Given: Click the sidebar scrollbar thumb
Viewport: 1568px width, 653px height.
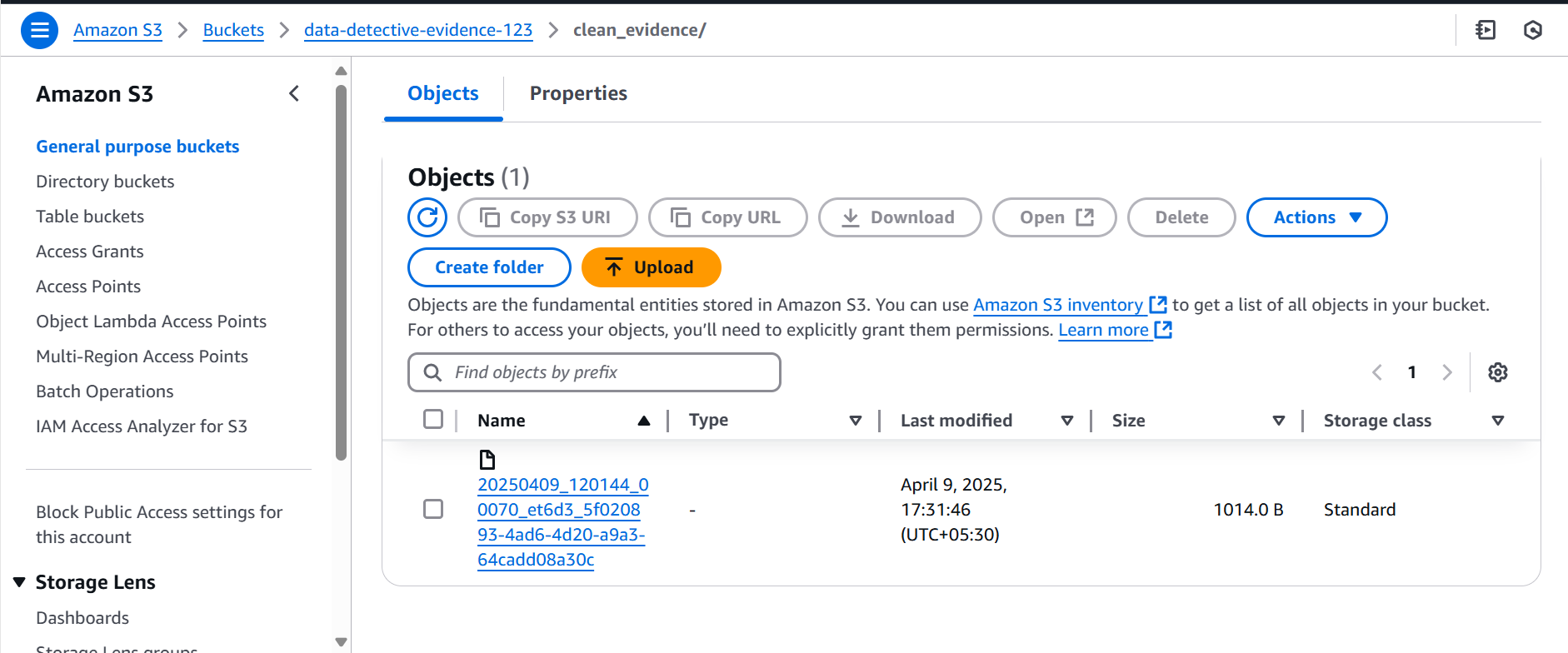Looking at the screenshot, I should click(341, 271).
